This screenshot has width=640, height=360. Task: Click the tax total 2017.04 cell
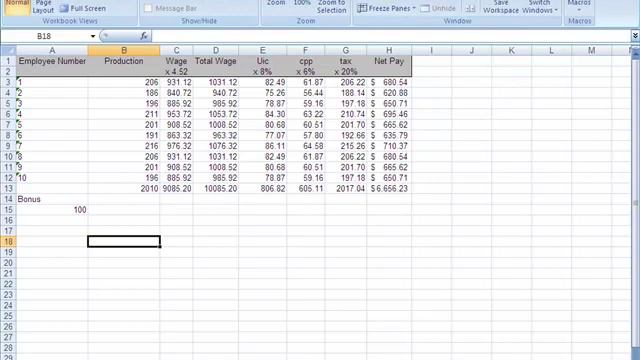(x=346, y=189)
